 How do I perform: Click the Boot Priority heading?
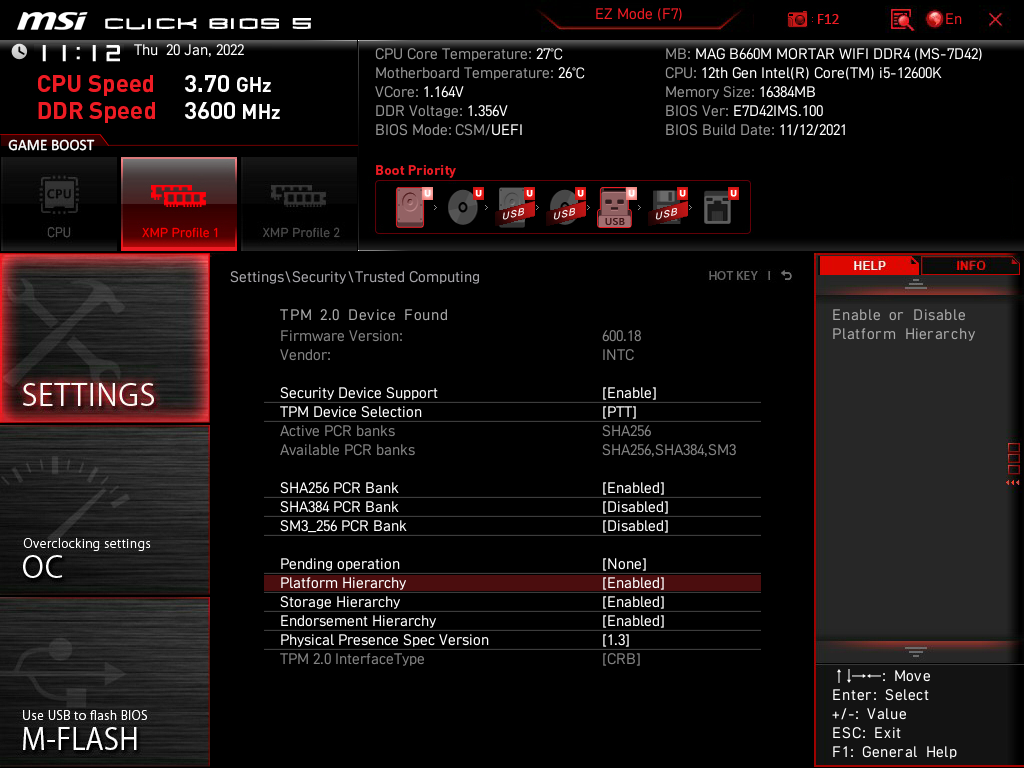pyautogui.click(x=415, y=170)
